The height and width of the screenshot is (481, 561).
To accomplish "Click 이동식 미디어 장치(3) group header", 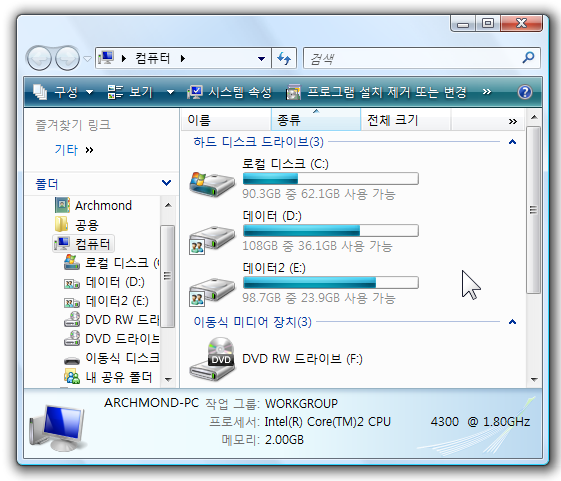I will pos(253,322).
